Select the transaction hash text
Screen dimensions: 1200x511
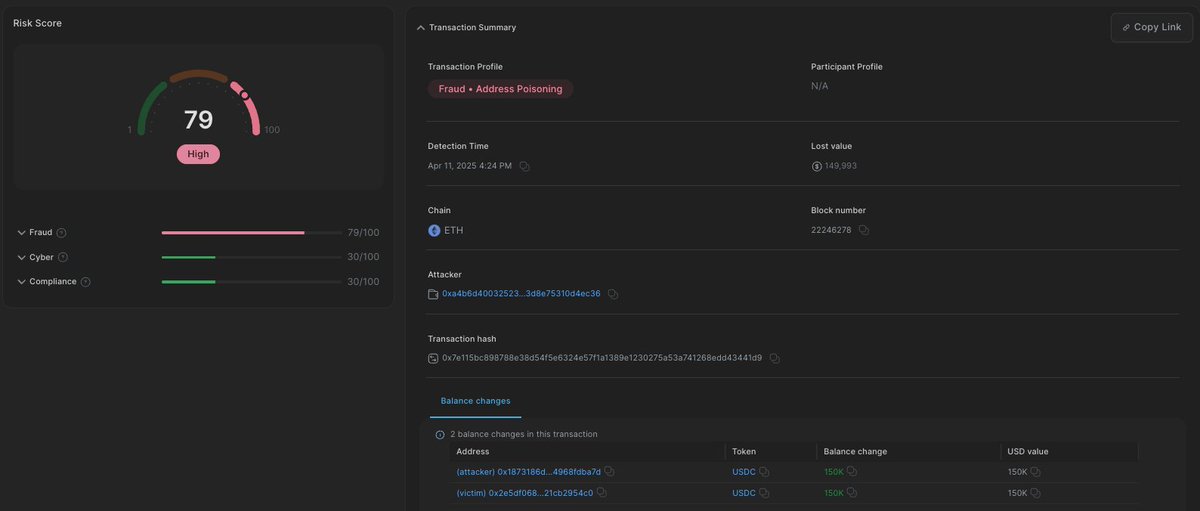pyautogui.click(x=602, y=358)
